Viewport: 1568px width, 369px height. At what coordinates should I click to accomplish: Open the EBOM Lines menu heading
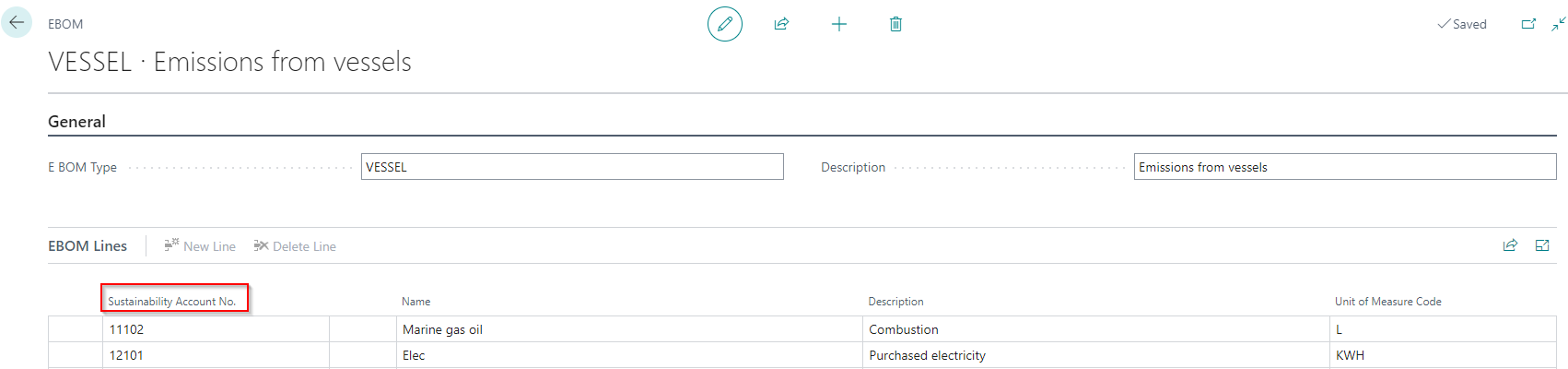click(88, 246)
